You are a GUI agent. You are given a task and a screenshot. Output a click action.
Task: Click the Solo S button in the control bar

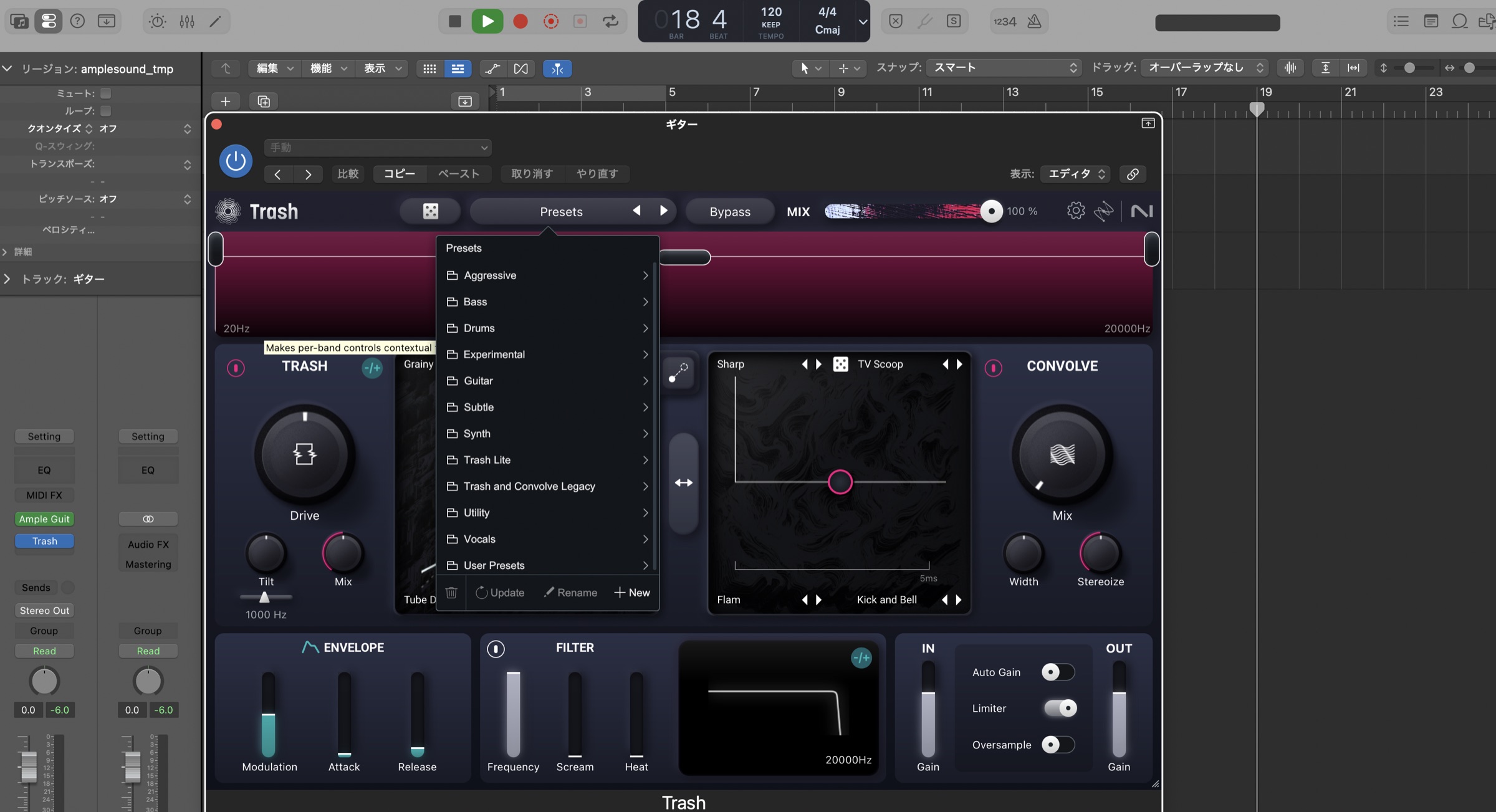[x=954, y=21]
